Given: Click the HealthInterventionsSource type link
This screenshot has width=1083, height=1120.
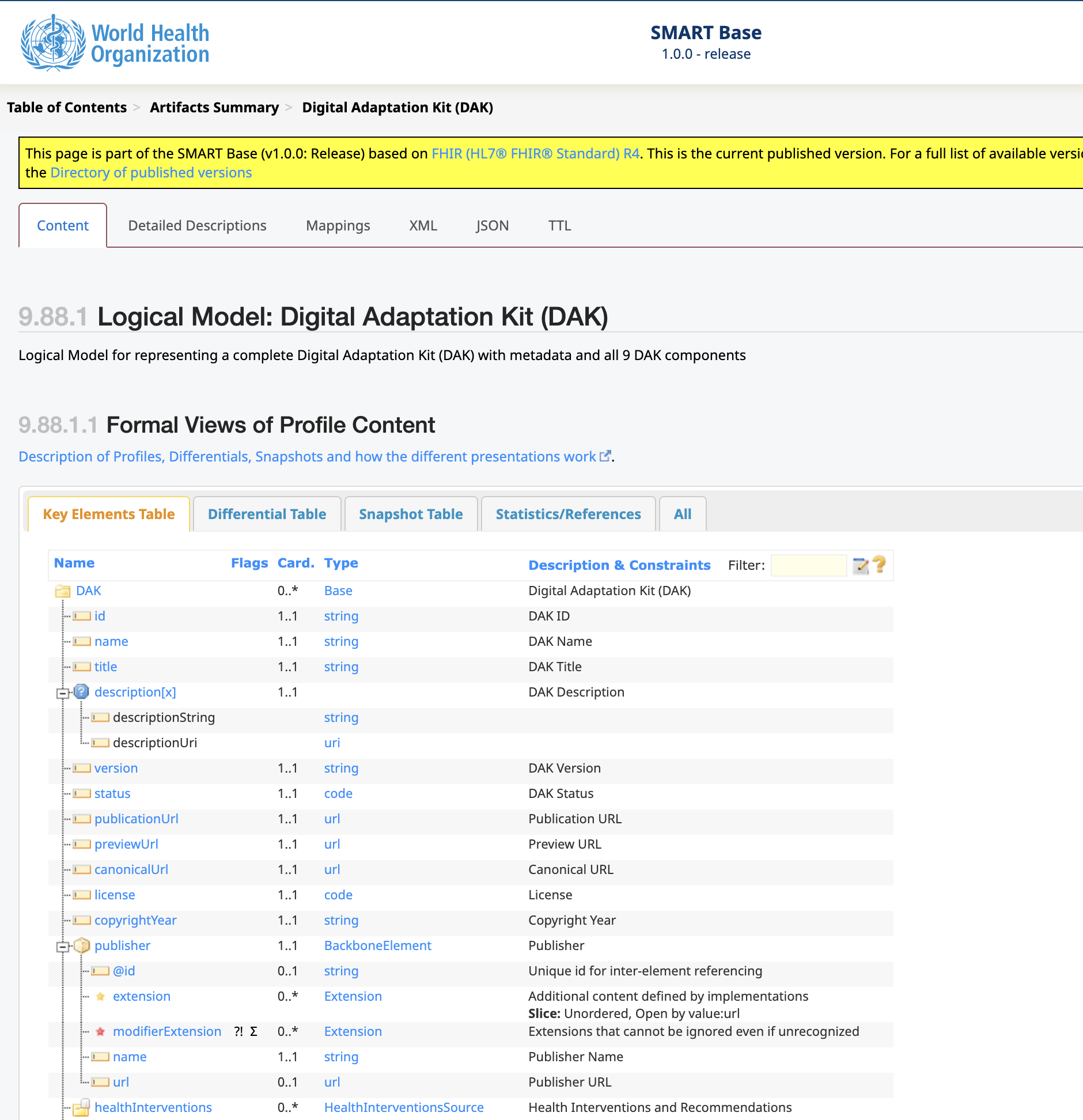Looking at the screenshot, I should pos(404,1107).
